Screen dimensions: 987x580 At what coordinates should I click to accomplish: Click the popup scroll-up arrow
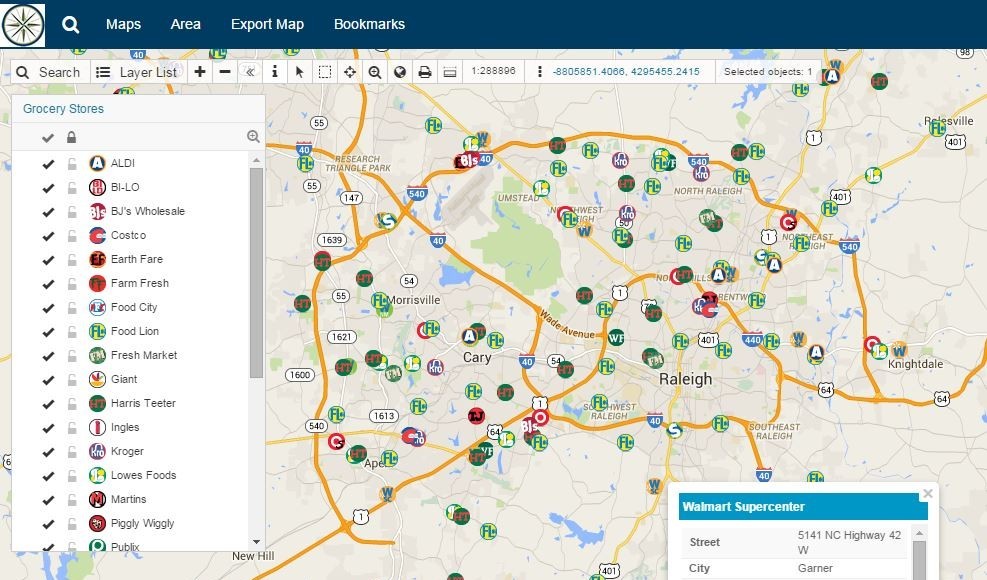click(x=919, y=534)
